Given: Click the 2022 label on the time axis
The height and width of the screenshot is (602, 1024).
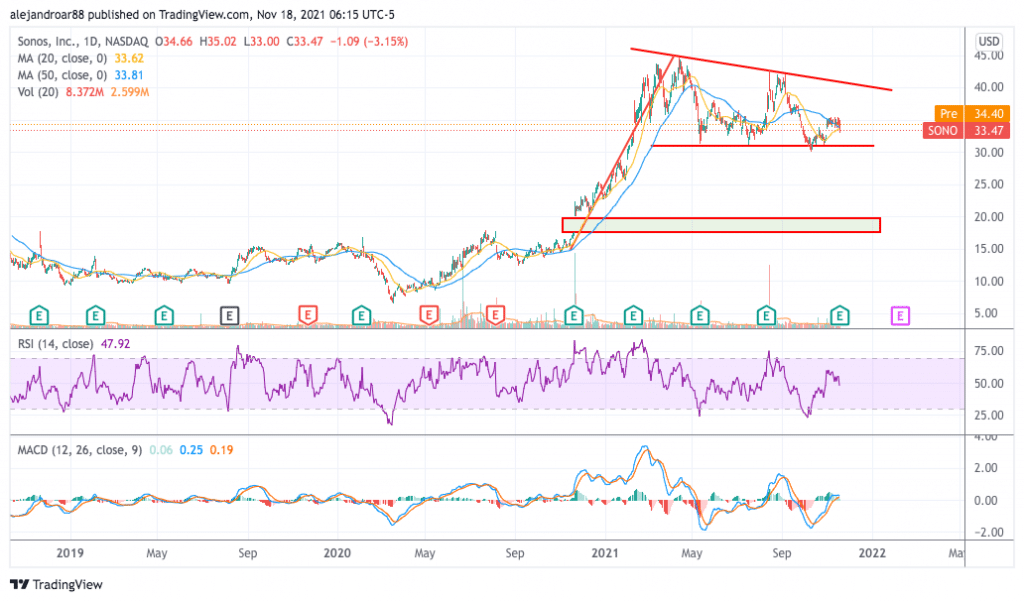Looking at the screenshot, I should (872, 553).
